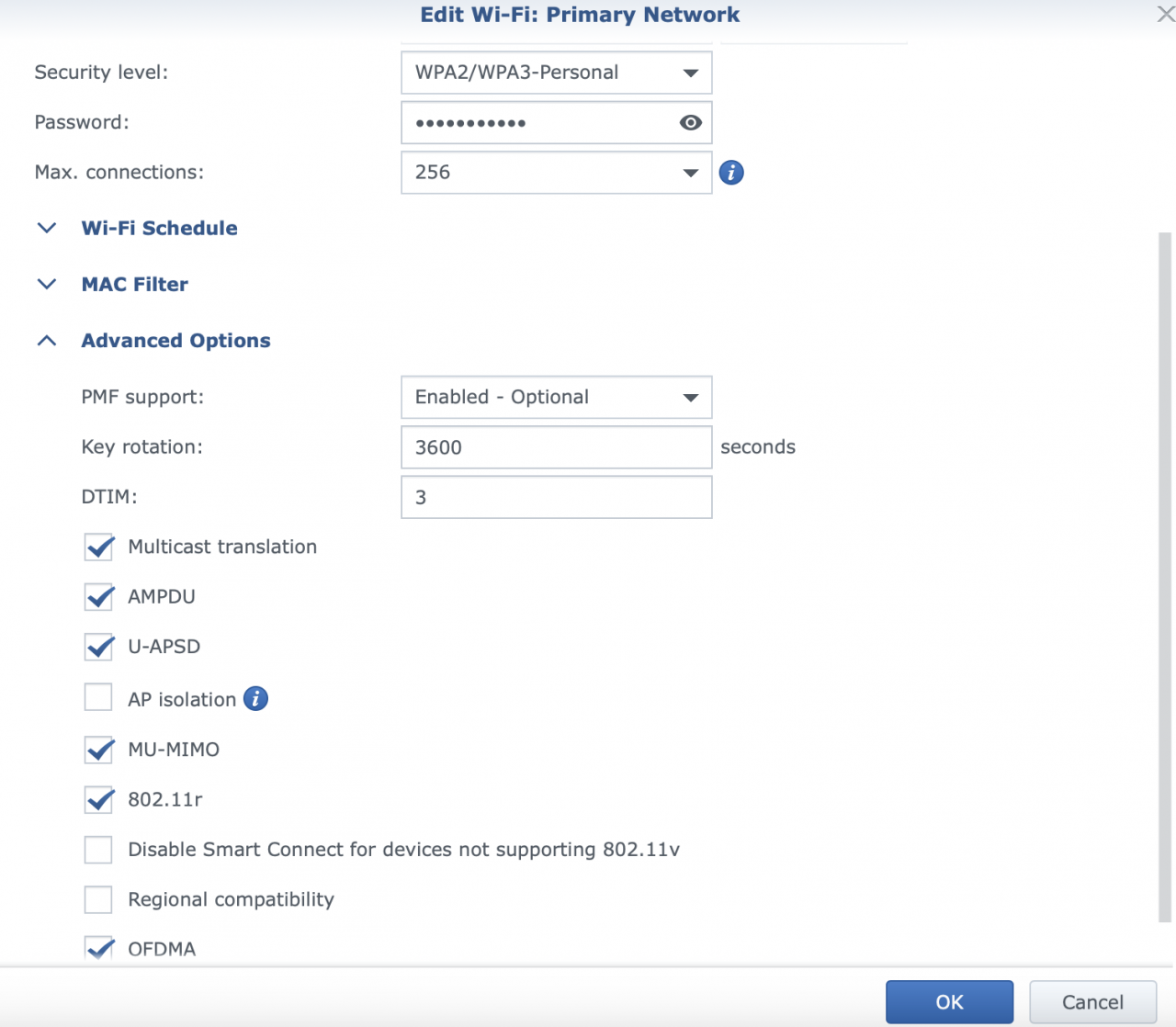This screenshot has height=1027, width=1176.
Task: Uncheck the AMPDU option
Action: point(99,597)
